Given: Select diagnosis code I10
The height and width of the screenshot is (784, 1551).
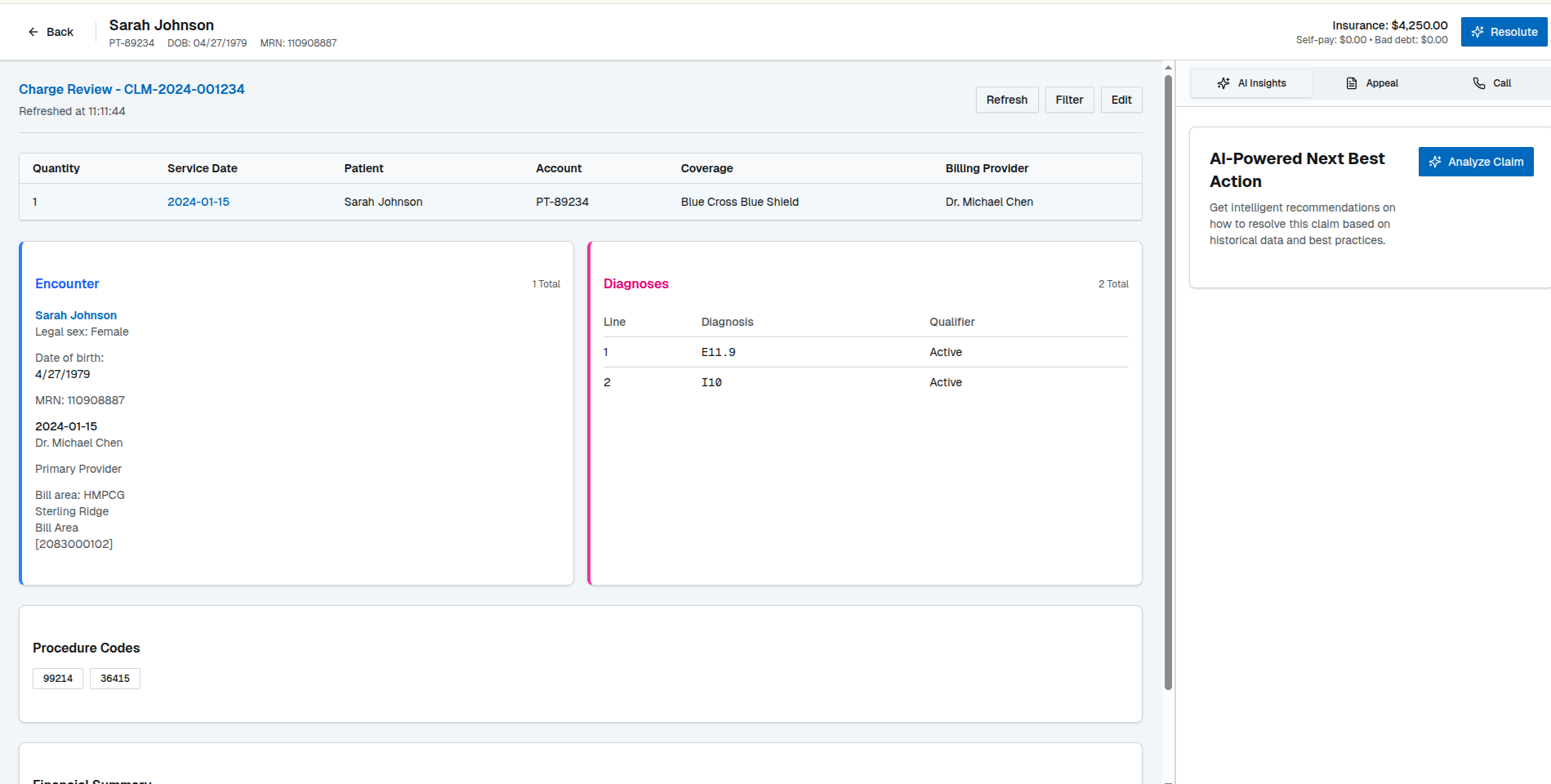Looking at the screenshot, I should click(711, 382).
